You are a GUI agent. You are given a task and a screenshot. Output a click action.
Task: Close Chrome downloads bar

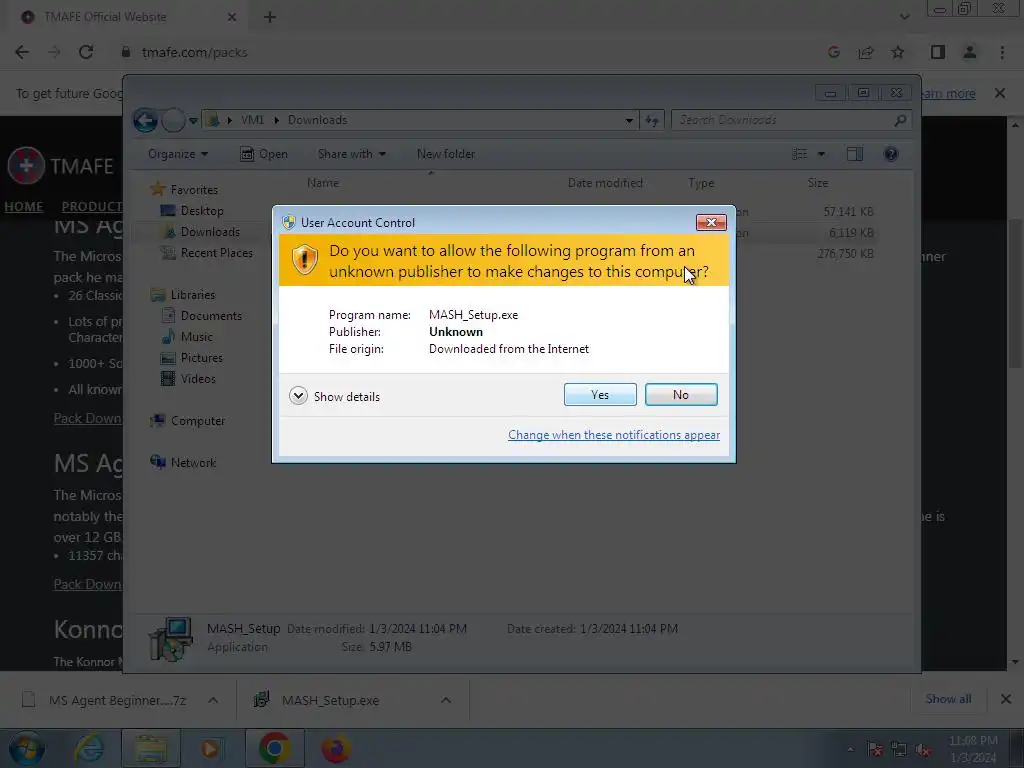point(1006,699)
